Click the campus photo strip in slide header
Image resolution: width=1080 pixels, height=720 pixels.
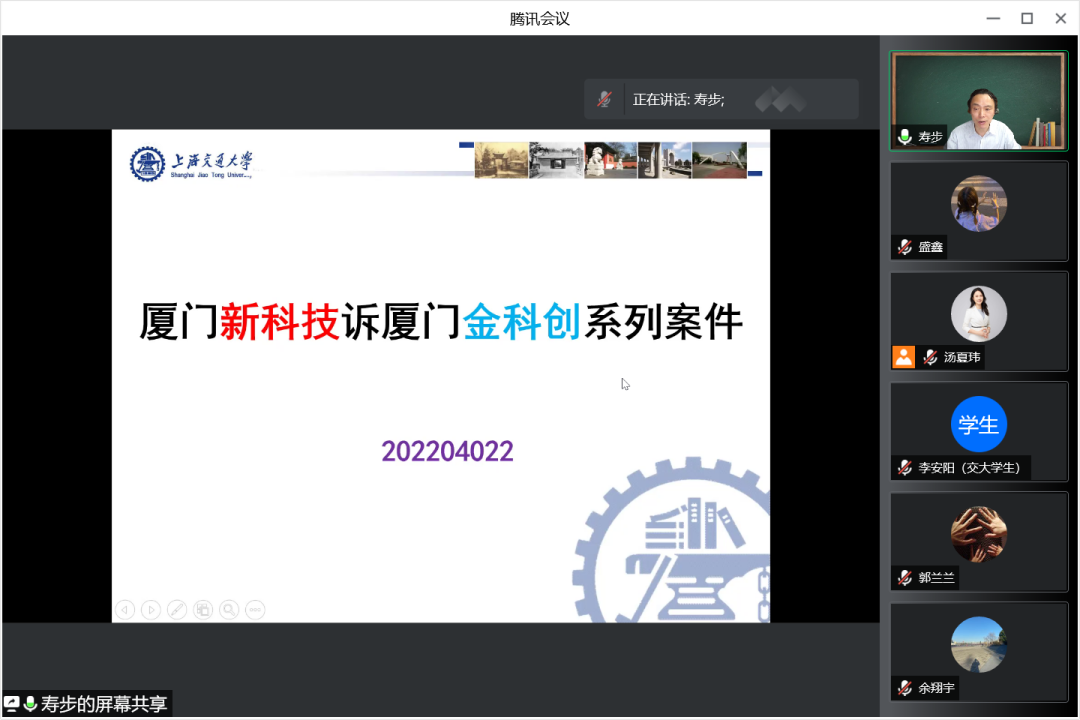610,160
